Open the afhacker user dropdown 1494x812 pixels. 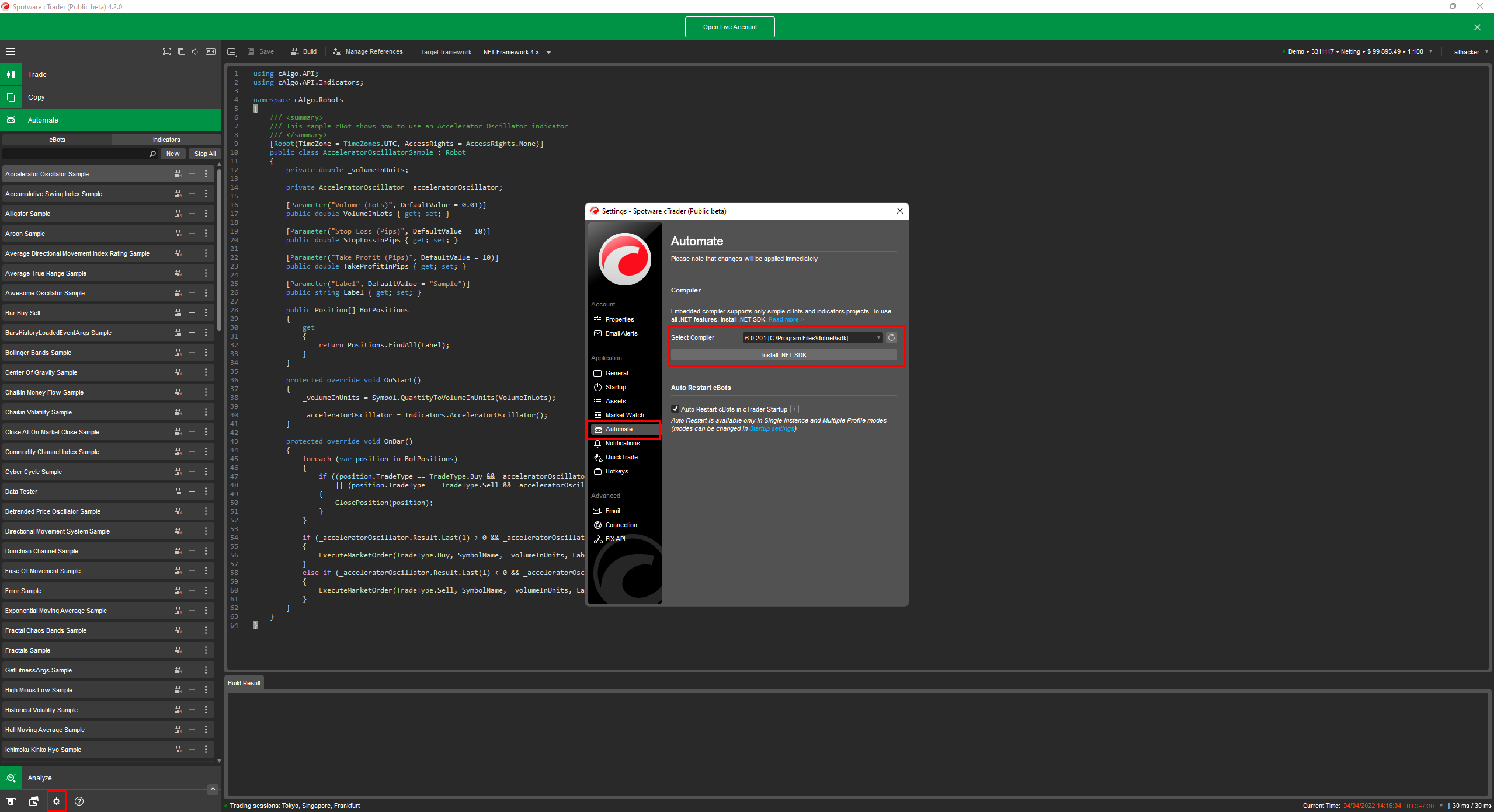(x=1471, y=52)
